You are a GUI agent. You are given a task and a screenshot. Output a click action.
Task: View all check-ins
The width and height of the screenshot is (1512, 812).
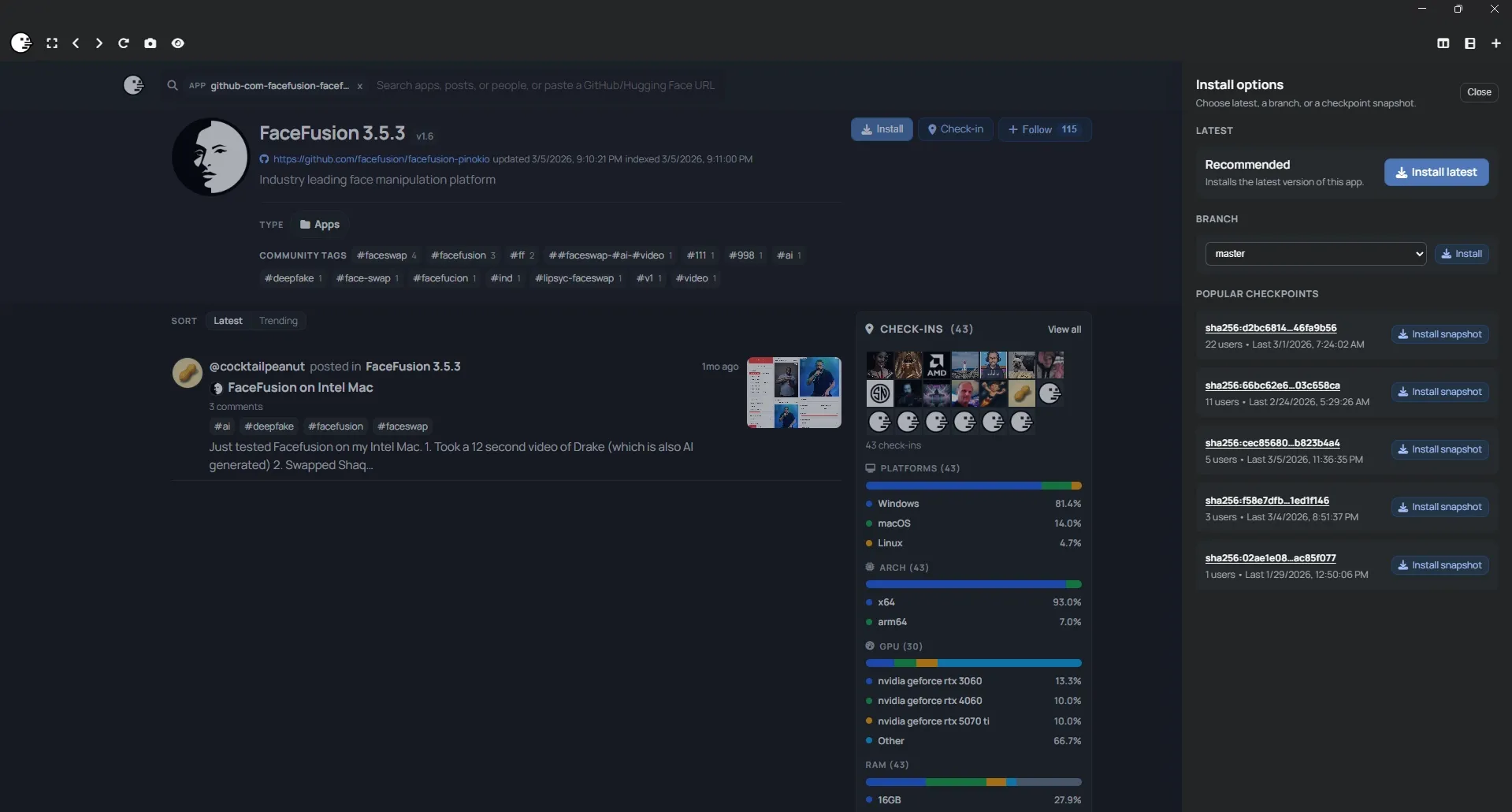pos(1064,330)
